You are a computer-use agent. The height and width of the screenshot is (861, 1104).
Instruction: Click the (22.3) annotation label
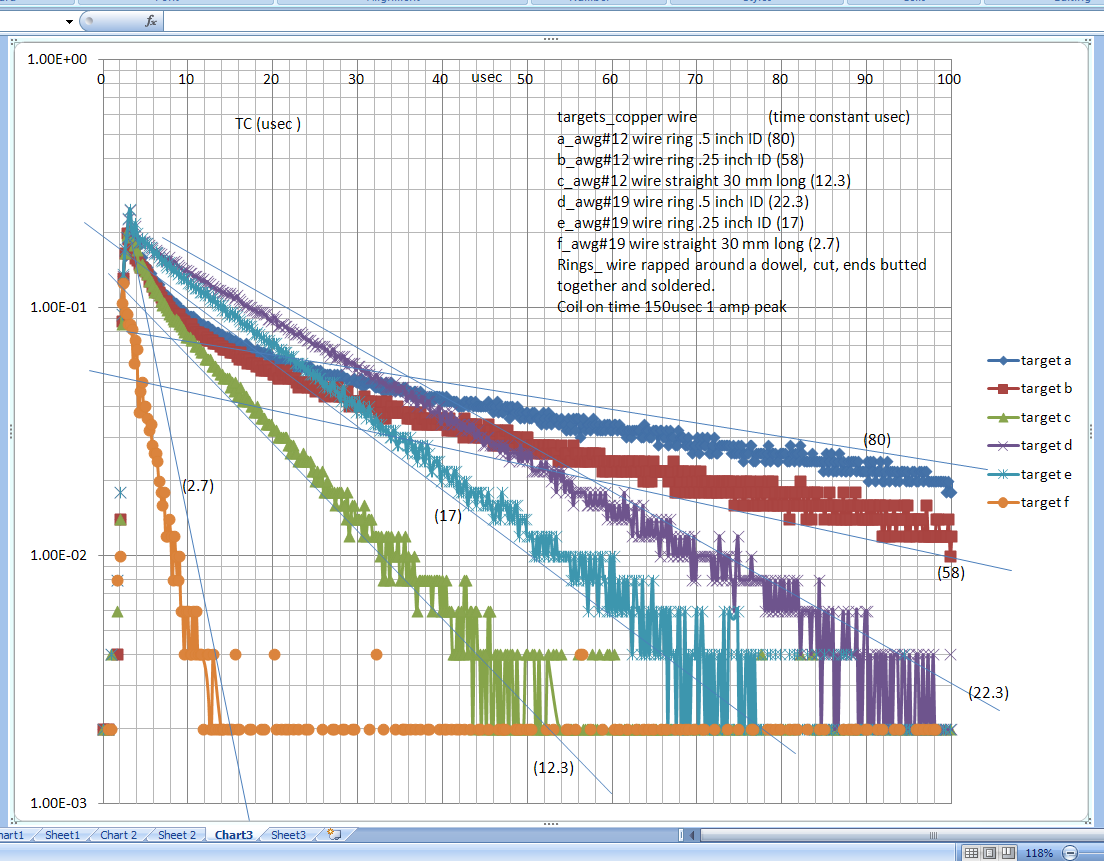989,693
